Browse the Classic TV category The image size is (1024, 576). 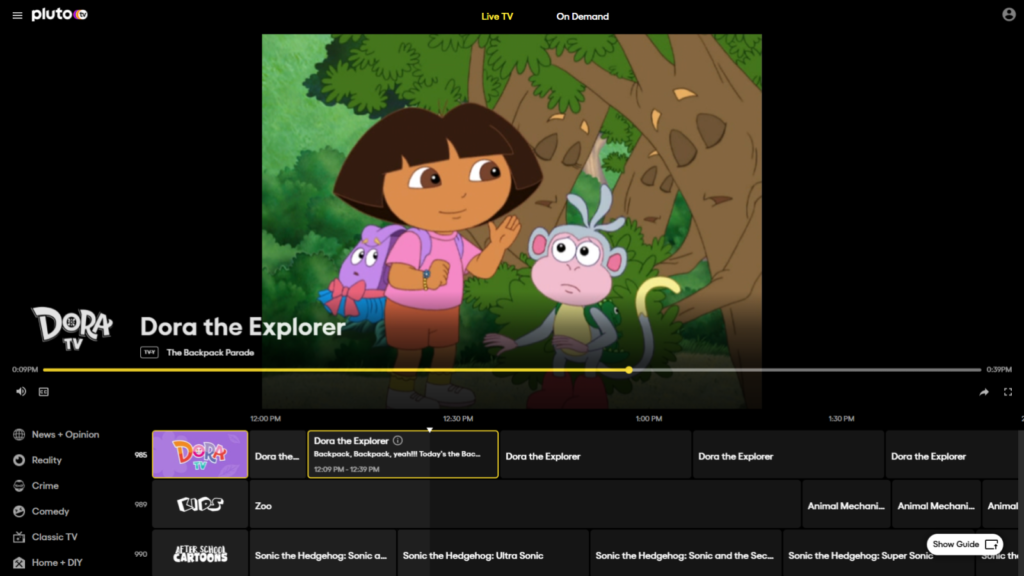tap(54, 537)
